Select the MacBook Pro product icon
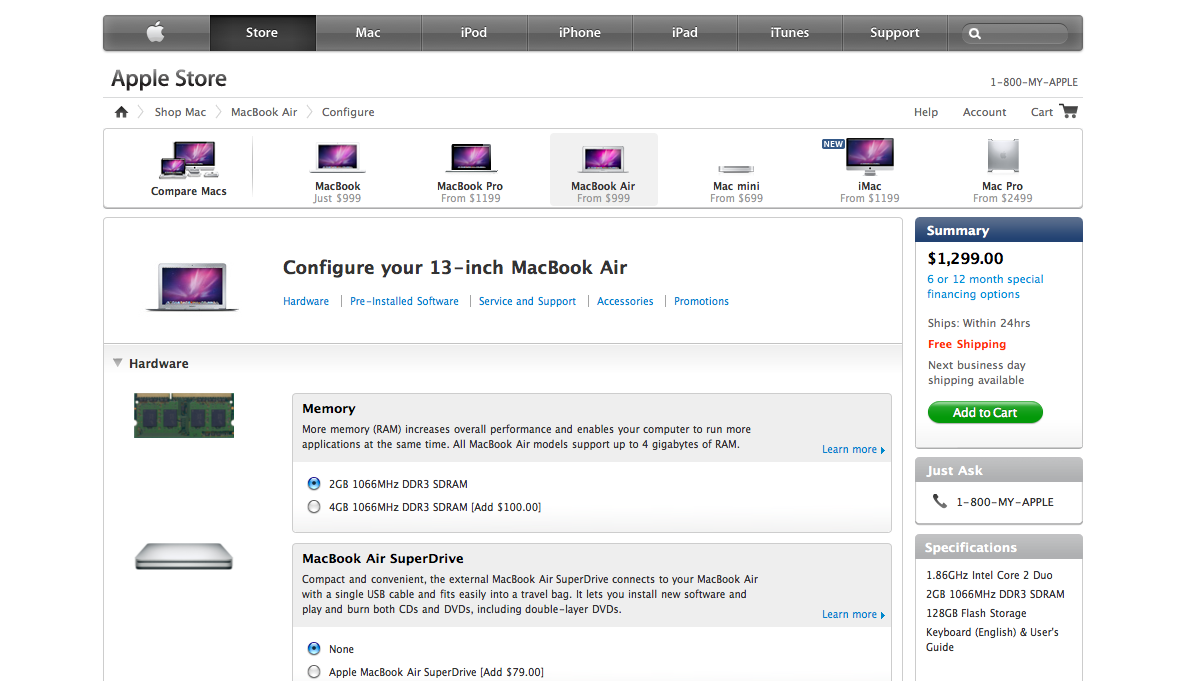The width and height of the screenshot is (1194, 681). [470, 158]
